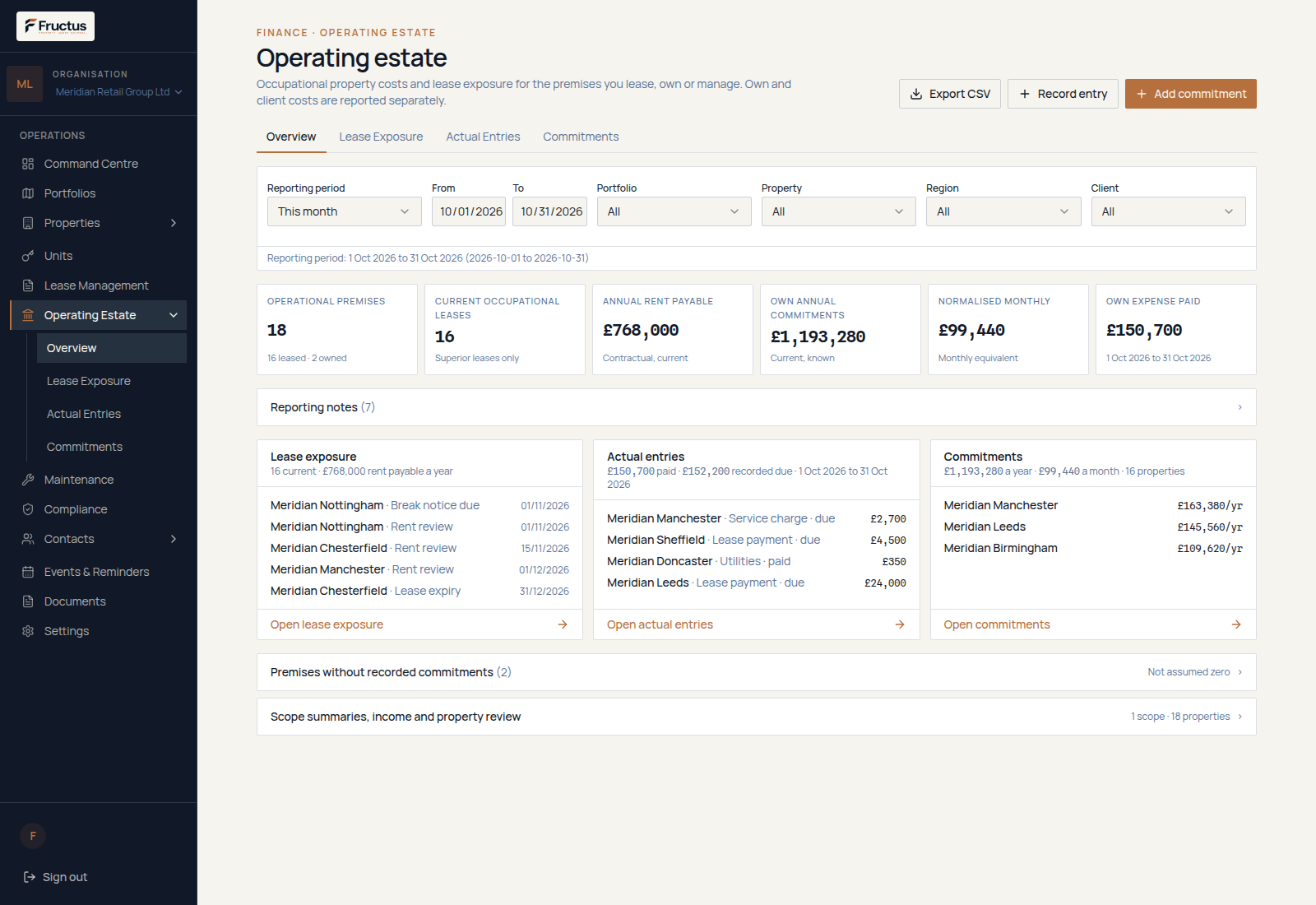Click the From date field
1316x905 pixels.
(x=469, y=211)
